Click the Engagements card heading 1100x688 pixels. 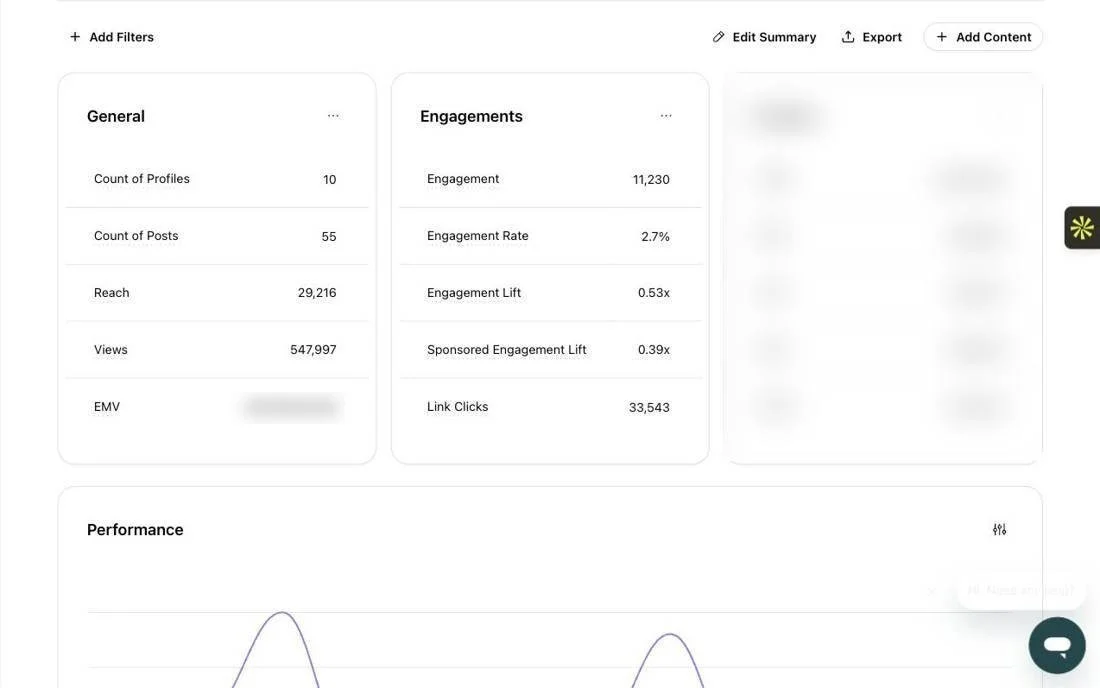tap(471, 116)
